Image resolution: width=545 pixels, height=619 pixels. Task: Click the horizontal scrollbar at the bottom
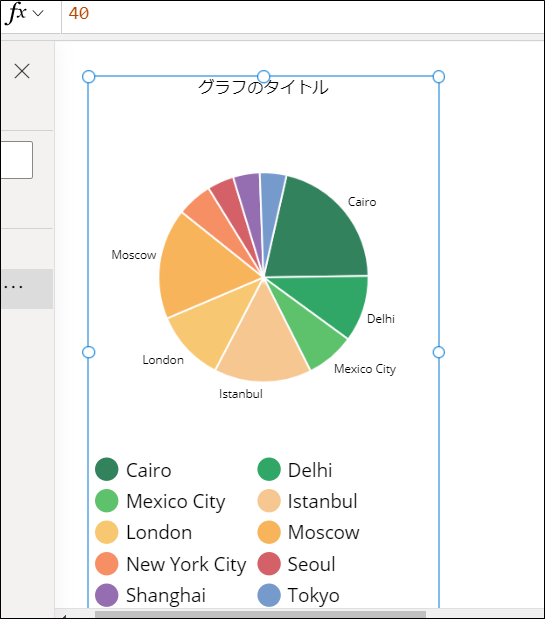point(260,615)
